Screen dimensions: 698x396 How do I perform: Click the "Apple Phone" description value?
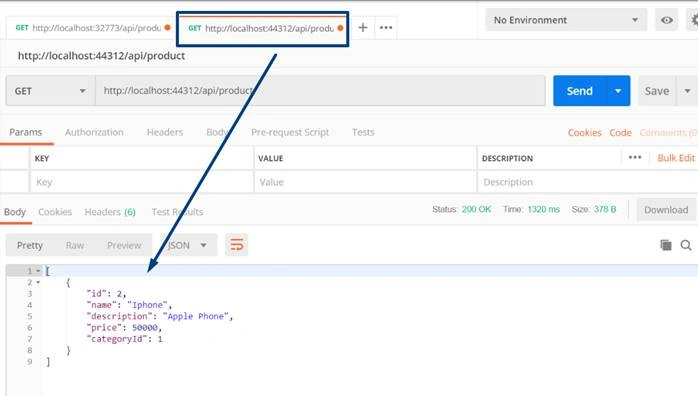coord(196,316)
